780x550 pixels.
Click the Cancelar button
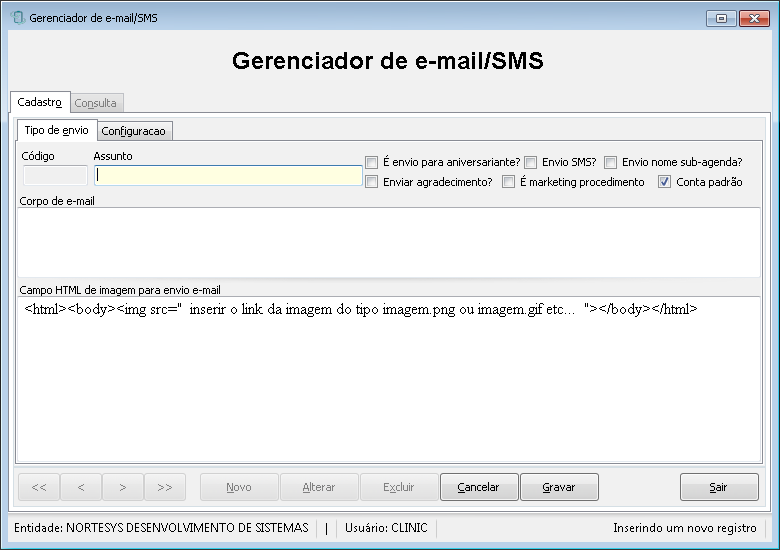479,487
